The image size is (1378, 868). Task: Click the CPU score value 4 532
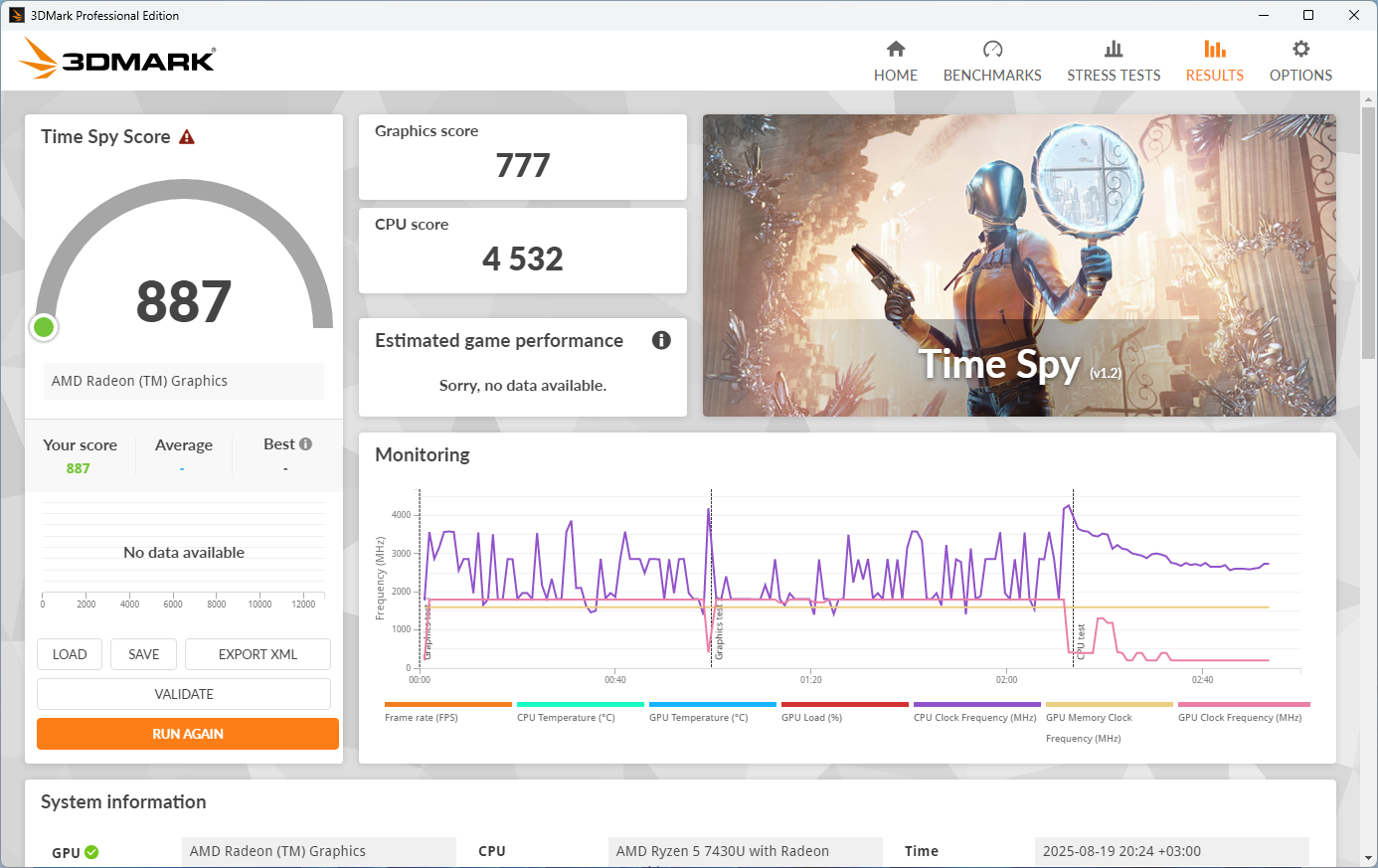[523, 259]
